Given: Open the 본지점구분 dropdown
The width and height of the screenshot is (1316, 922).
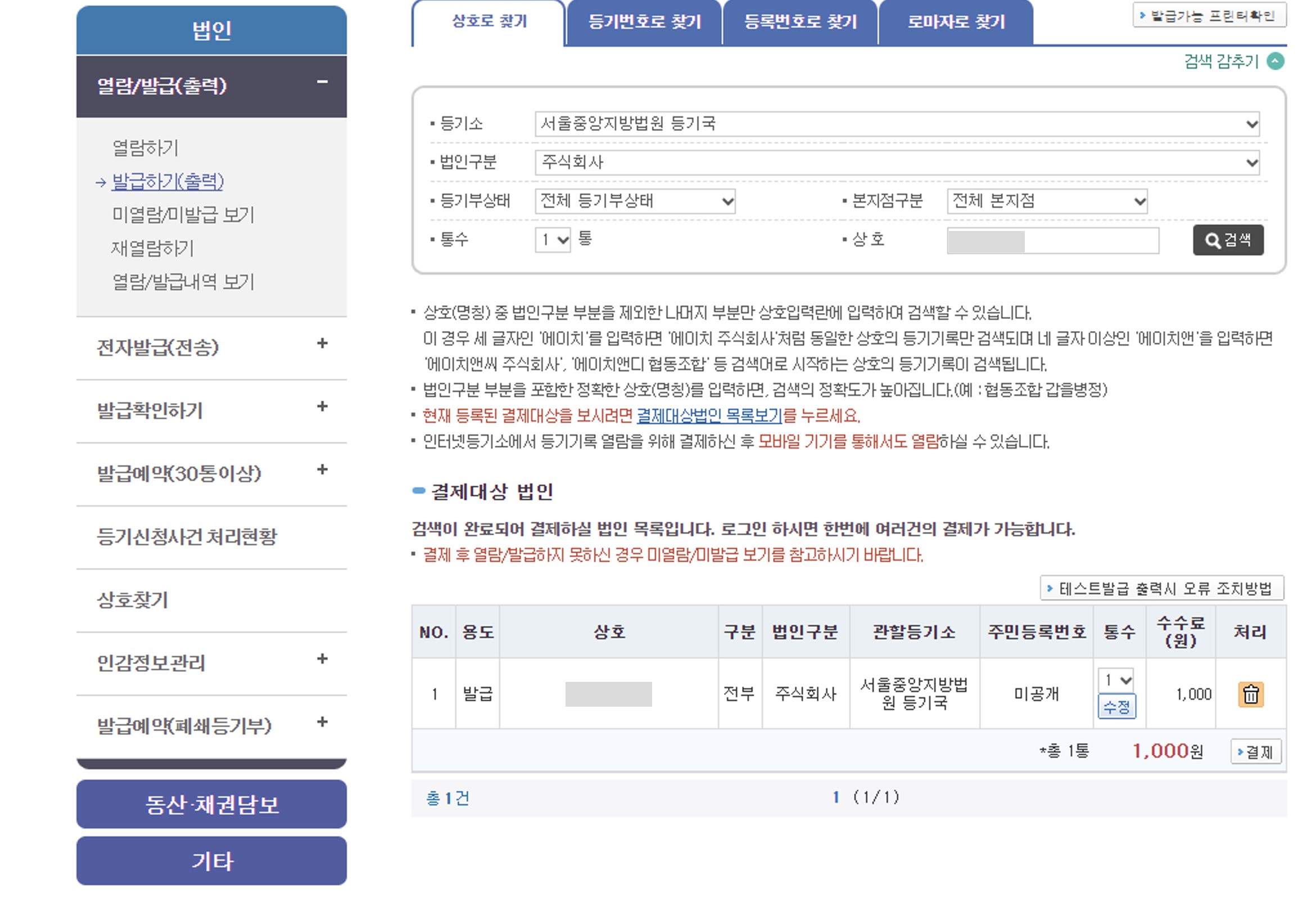Looking at the screenshot, I should tap(1047, 201).
